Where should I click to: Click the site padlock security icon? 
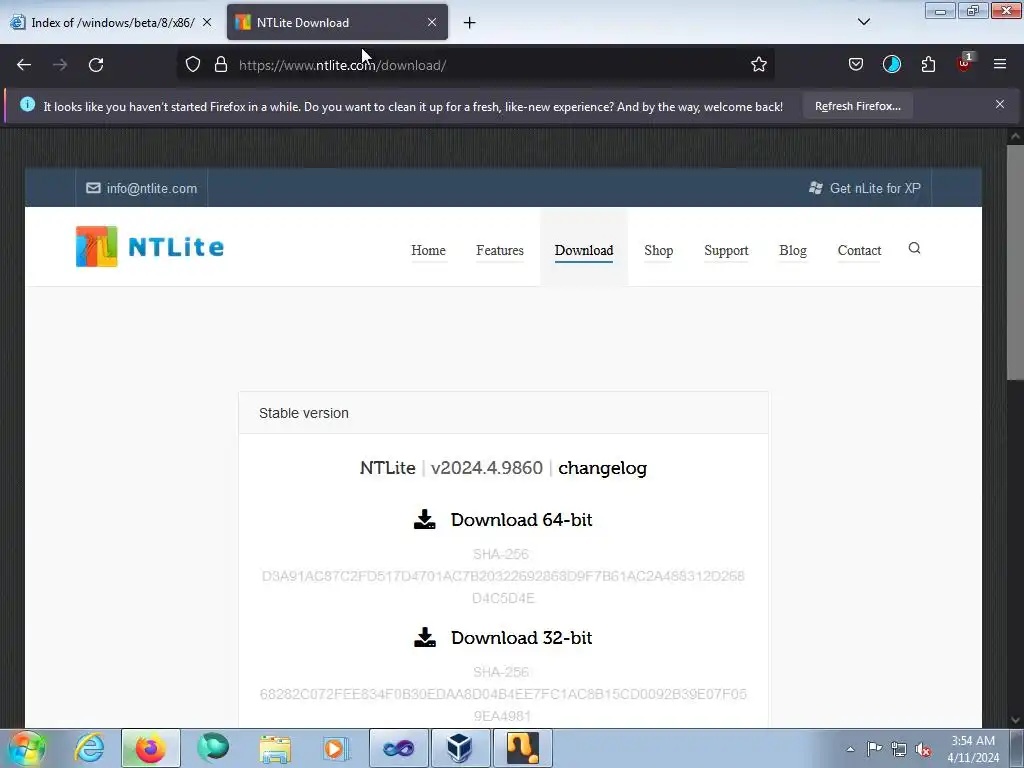(221, 65)
